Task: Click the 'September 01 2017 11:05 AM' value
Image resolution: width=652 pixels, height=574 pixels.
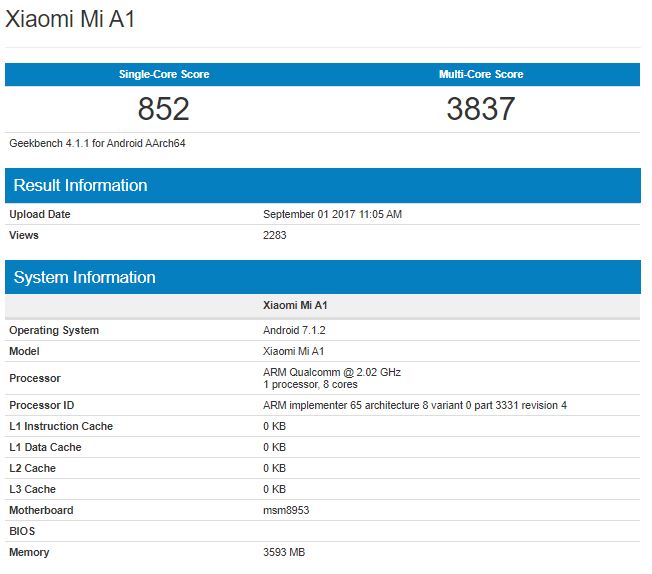Action: click(332, 214)
